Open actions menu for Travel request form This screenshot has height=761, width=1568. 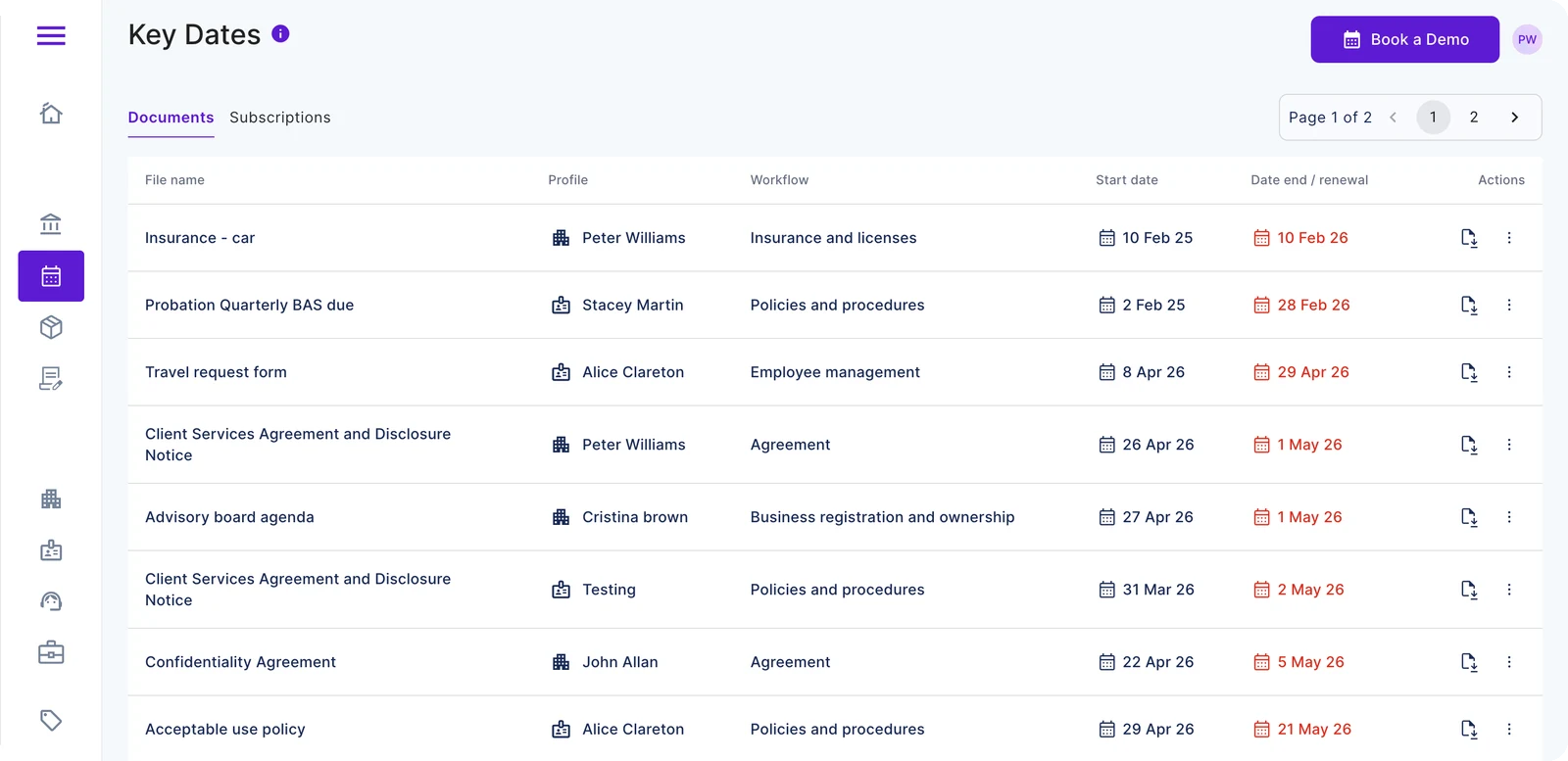[1509, 372]
